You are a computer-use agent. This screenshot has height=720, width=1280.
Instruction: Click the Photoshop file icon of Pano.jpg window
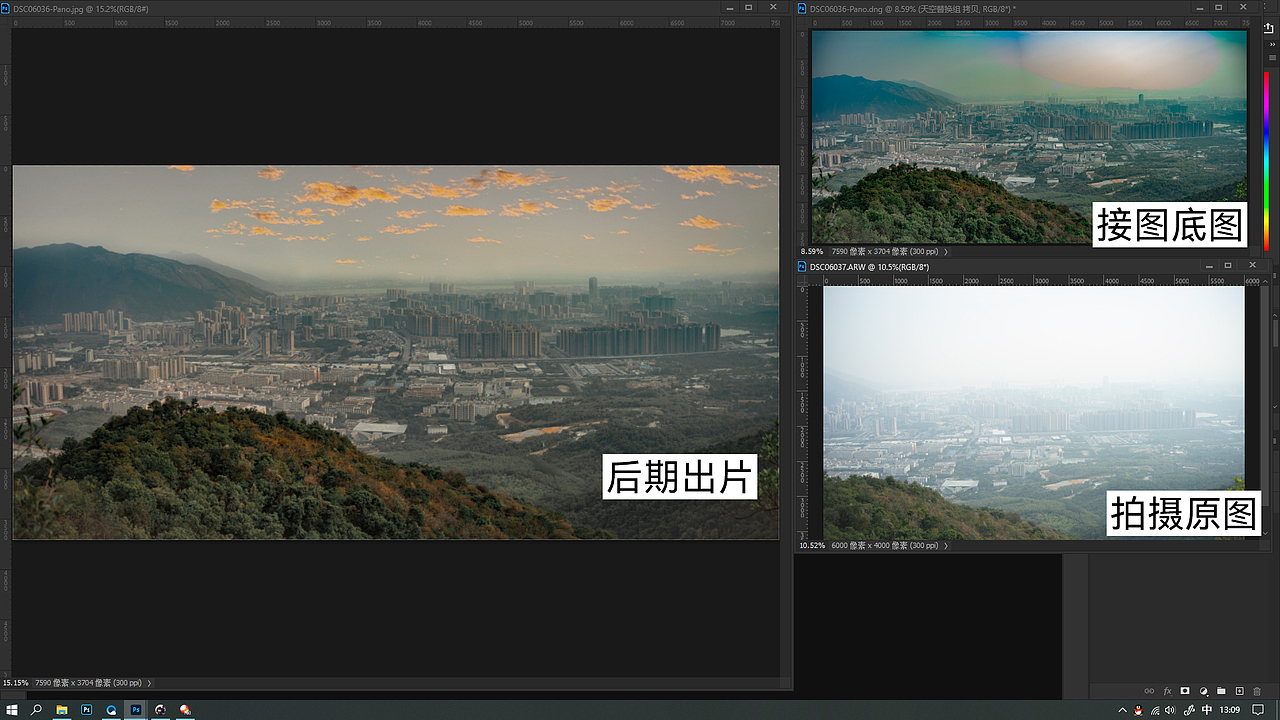tap(7, 8)
